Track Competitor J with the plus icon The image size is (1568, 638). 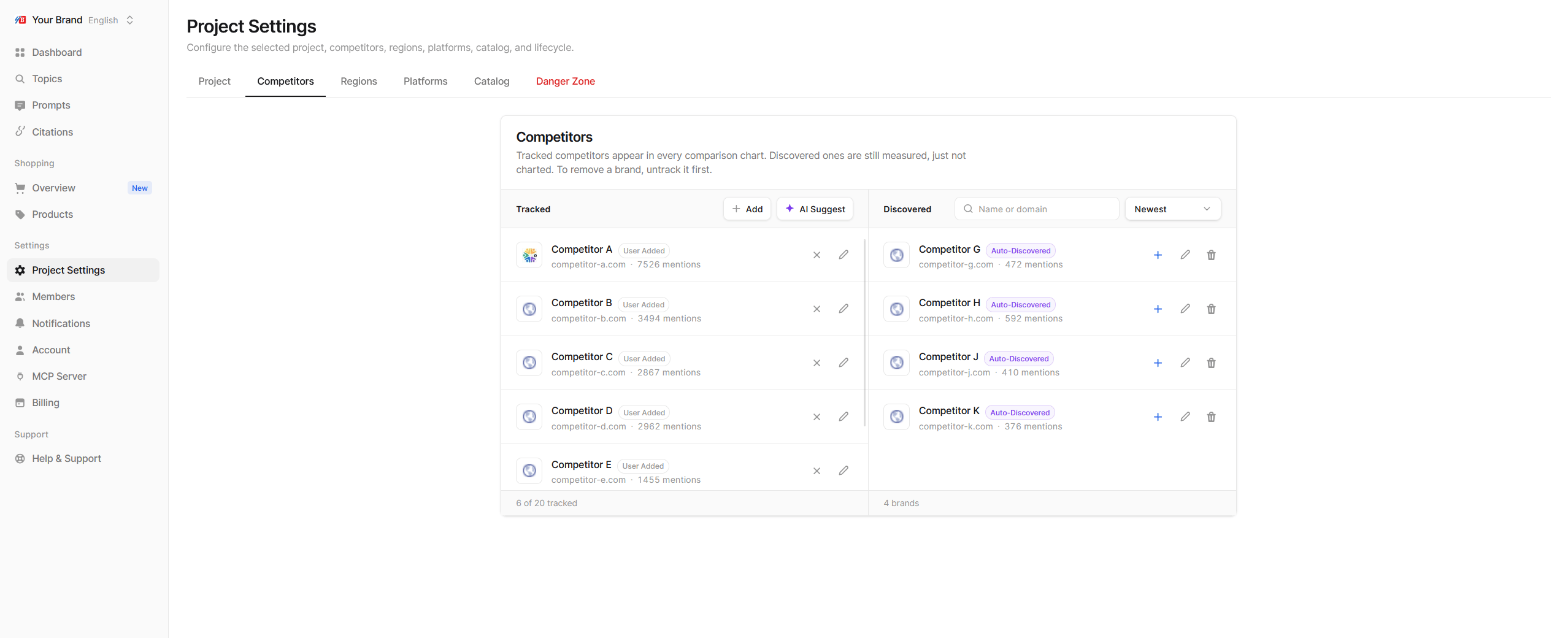pos(1158,363)
